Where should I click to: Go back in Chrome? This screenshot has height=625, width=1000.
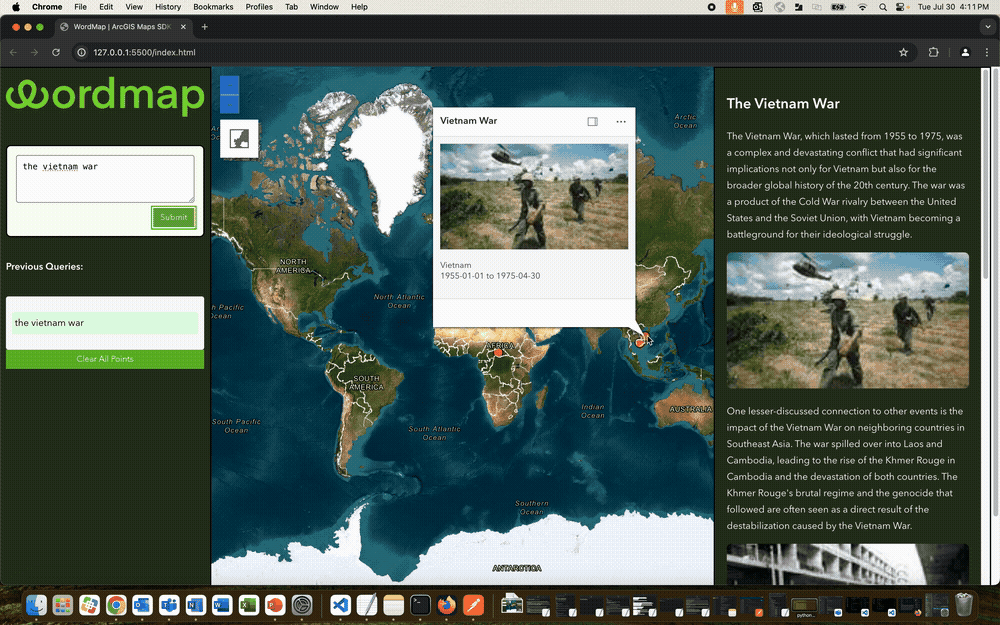(13, 52)
